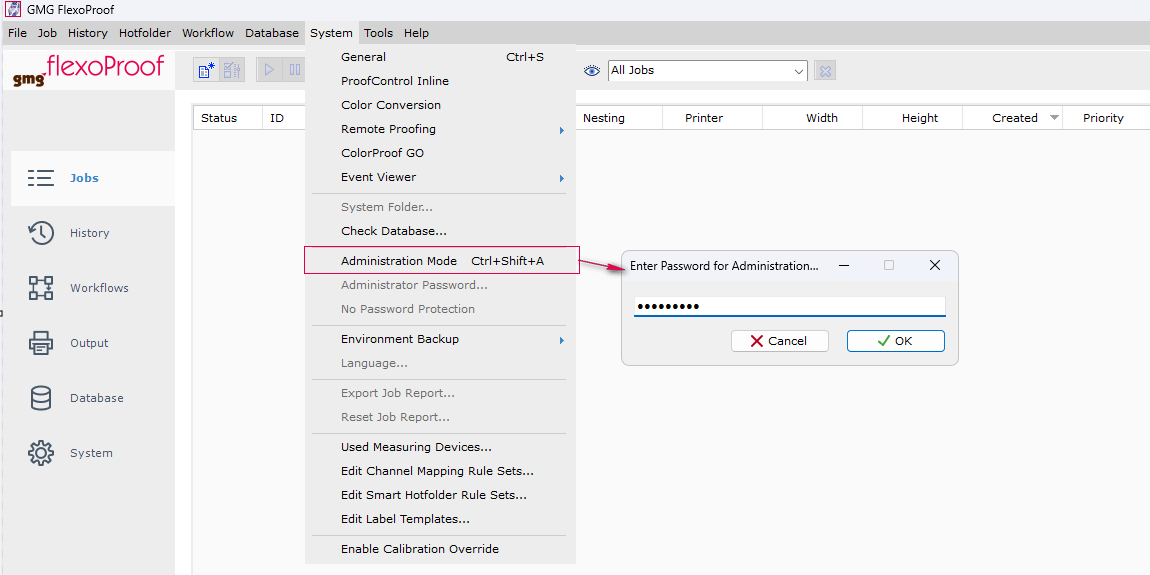The image size is (1150, 575).
Task: Open the Workflow menu
Action: click(208, 33)
